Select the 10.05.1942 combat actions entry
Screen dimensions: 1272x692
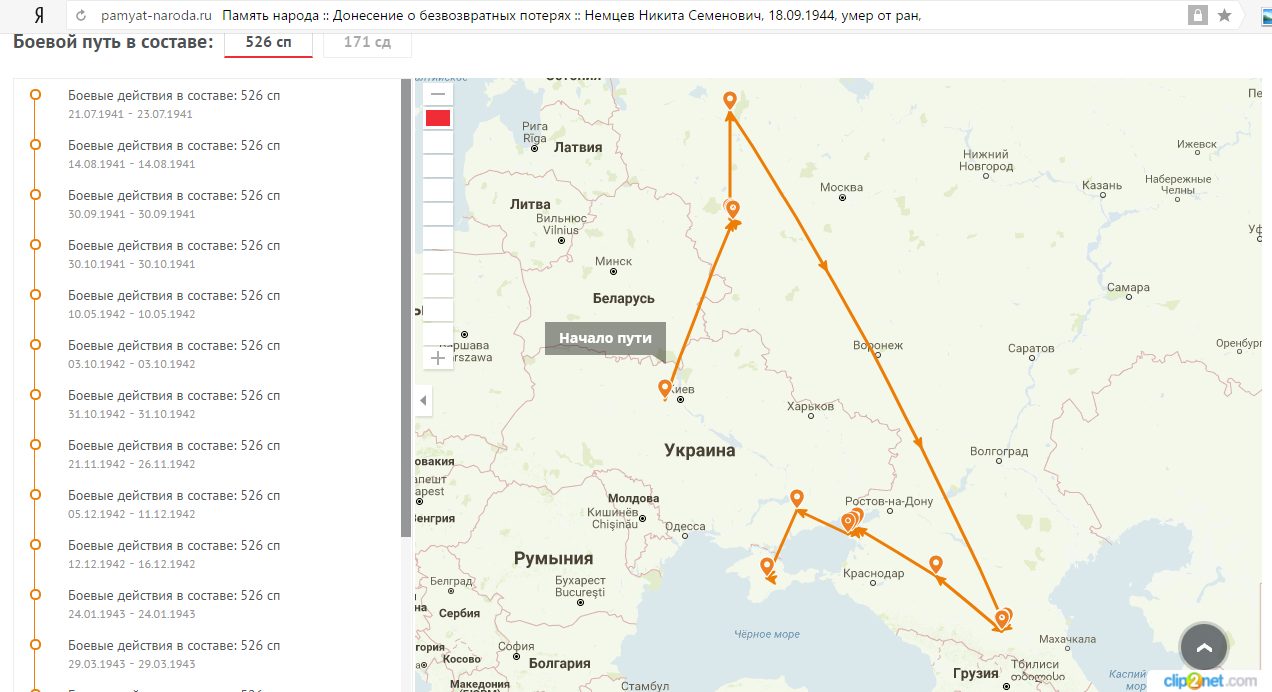[x=174, y=304]
